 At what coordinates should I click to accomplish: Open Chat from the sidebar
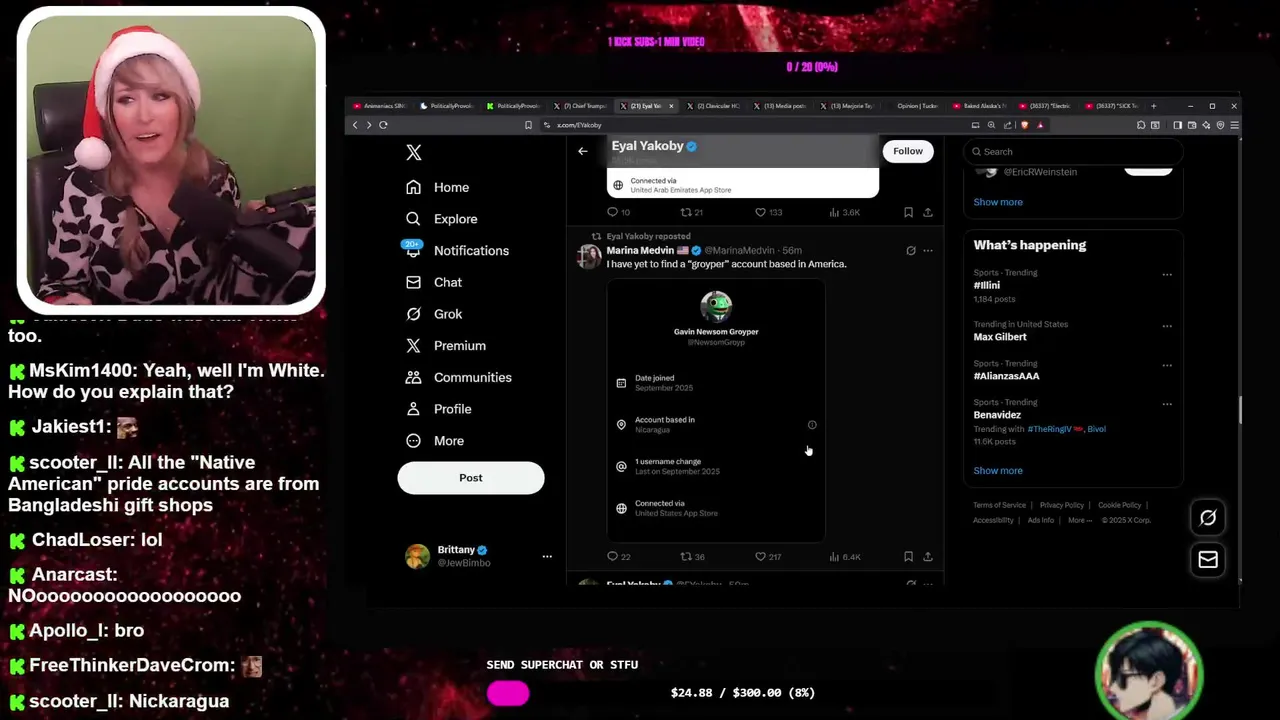click(x=434, y=283)
